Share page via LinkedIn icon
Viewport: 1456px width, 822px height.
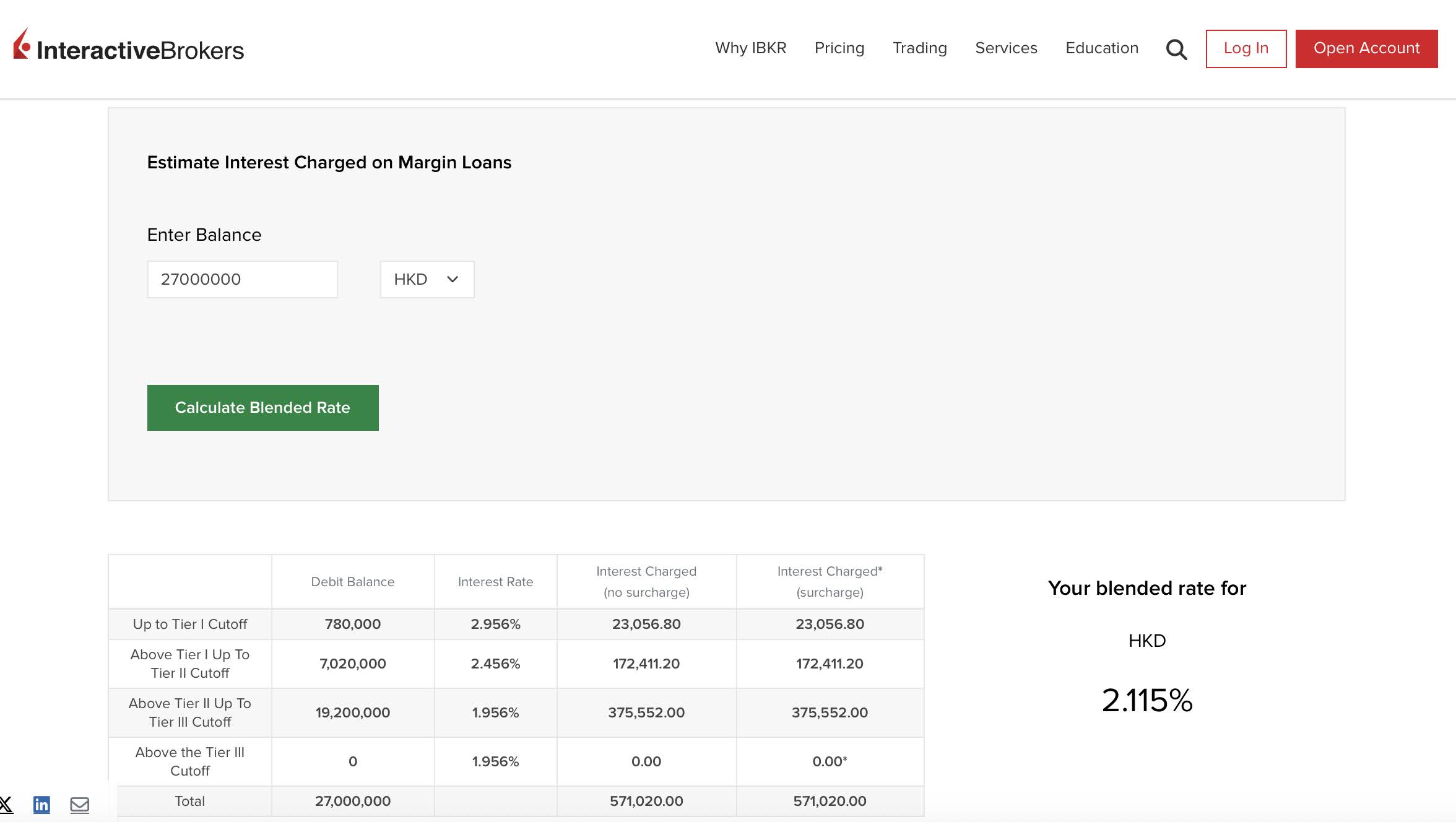pyautogui.click(x=41, y=805)
